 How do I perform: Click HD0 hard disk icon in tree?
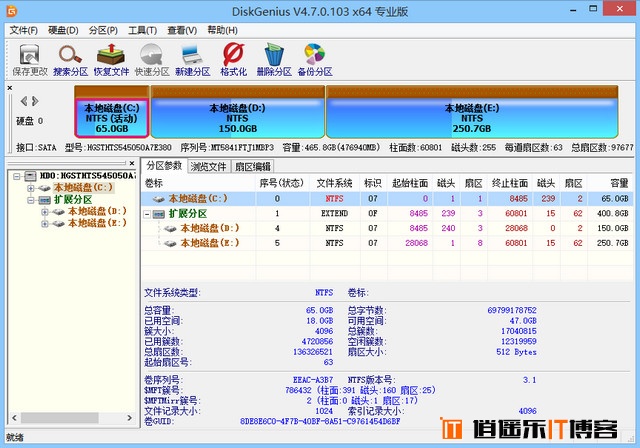point(30,176)
